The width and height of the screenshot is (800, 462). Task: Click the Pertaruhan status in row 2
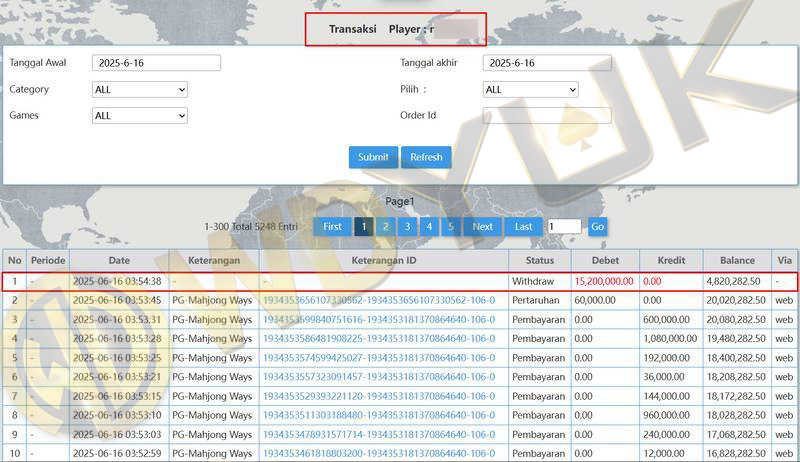pyautogui.click(x=536, y=300)
